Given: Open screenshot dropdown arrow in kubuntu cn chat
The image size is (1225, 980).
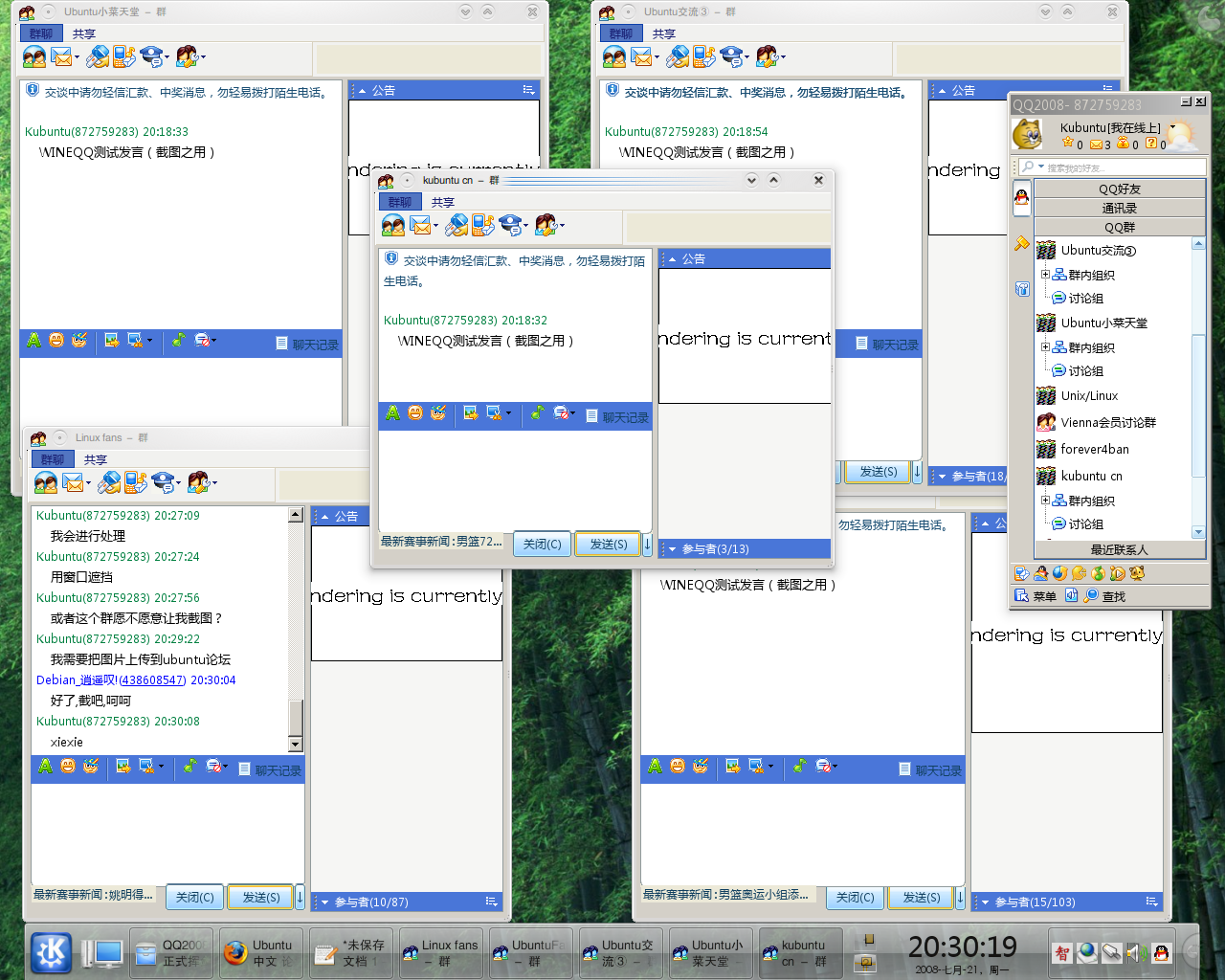Looking at the screenshot, I should 508,413.
